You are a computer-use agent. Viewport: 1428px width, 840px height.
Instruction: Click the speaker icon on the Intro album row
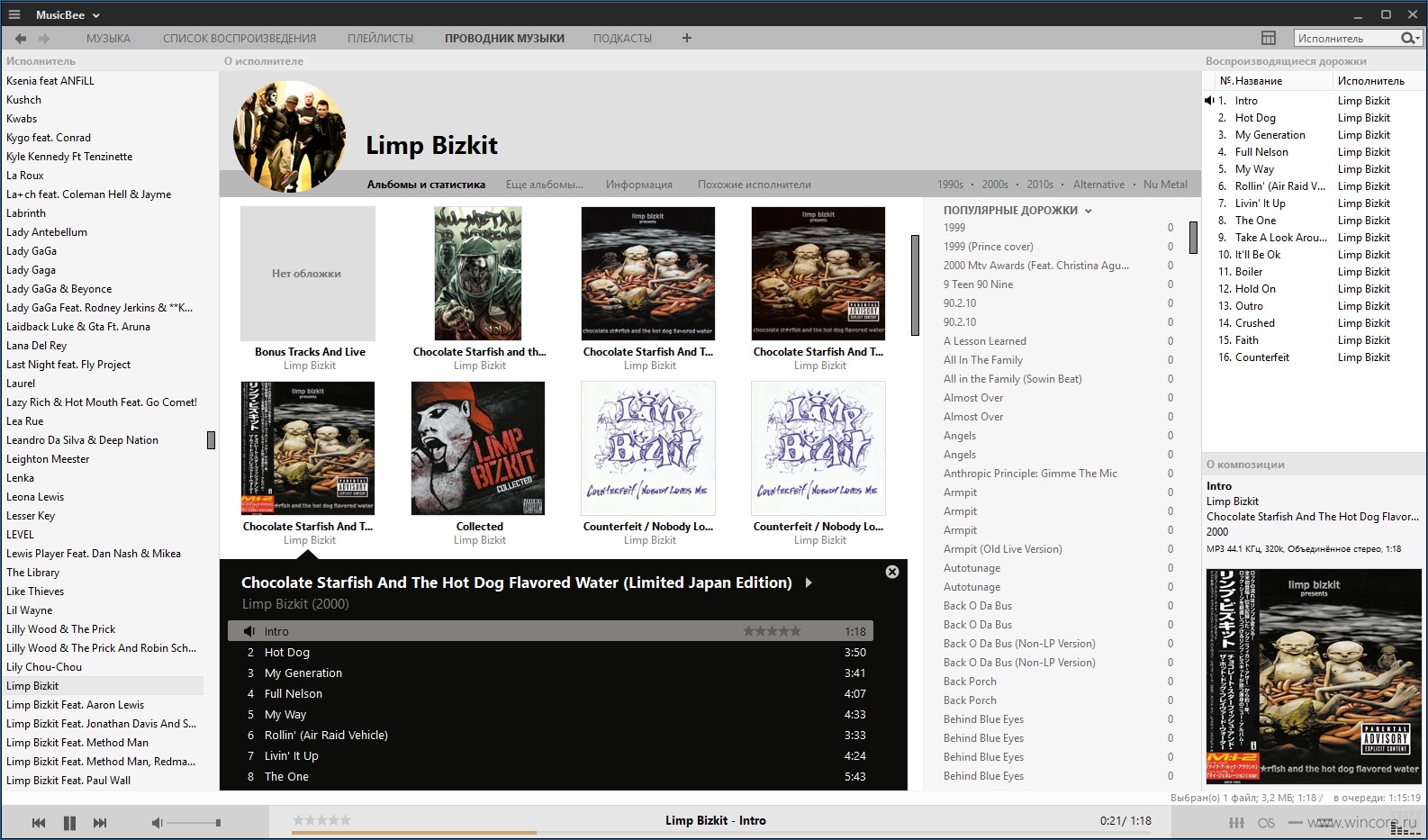pyautogui.click(x=249, y=631)
